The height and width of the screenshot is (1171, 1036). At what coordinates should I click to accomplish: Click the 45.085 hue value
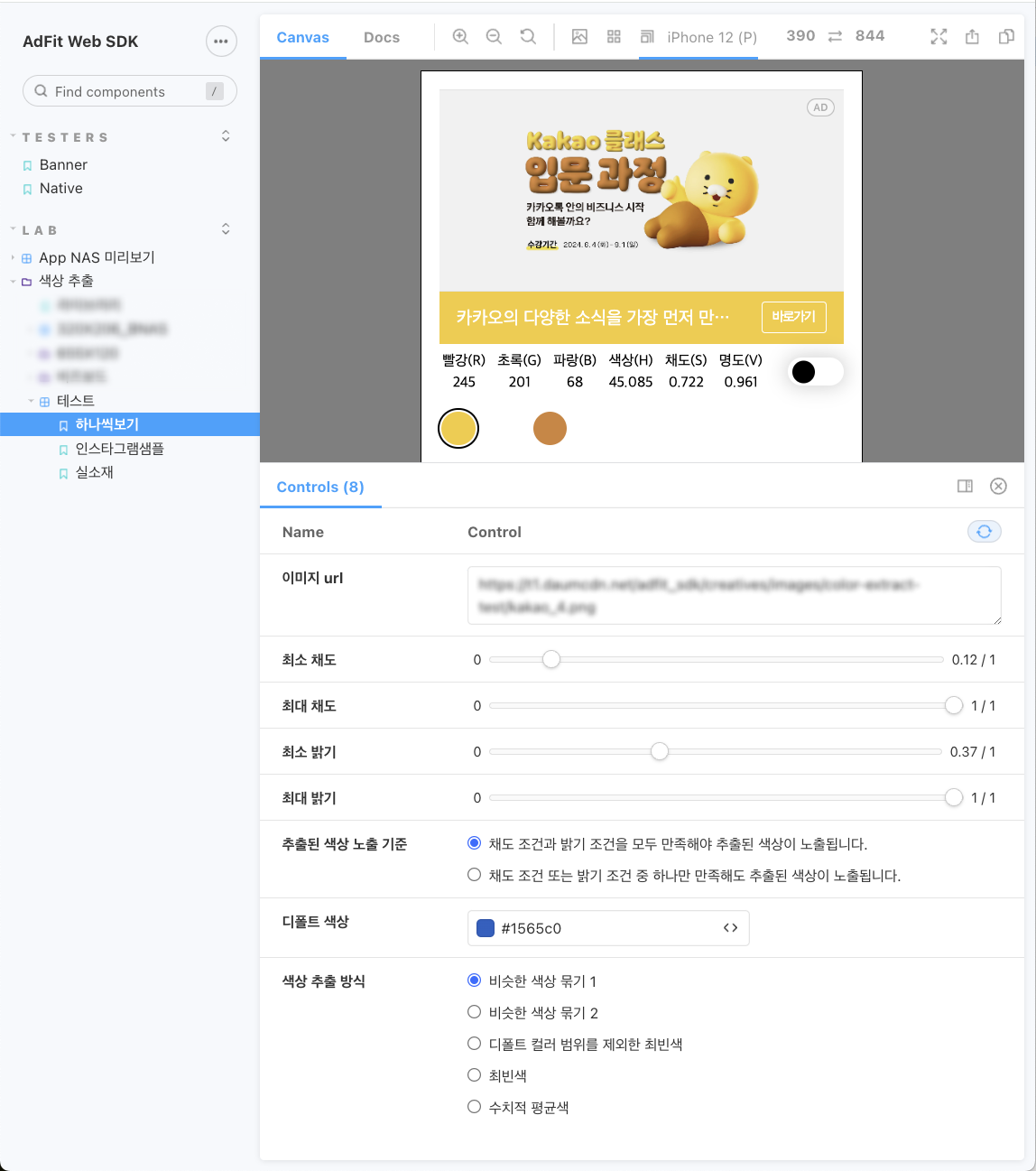click(631, 382)
